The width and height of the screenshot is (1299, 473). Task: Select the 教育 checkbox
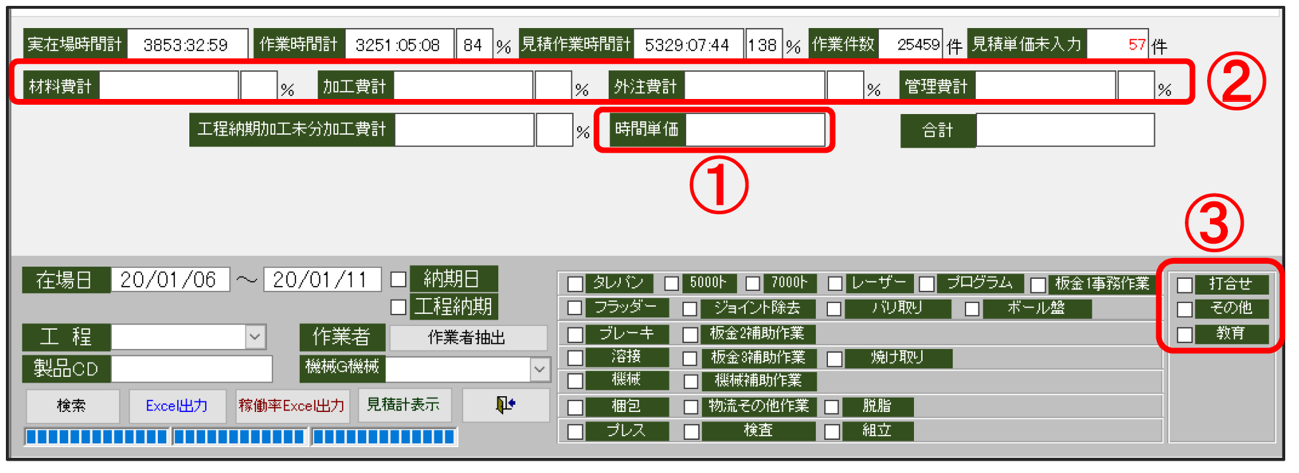pyautogui.click(x=1185, y=335)
